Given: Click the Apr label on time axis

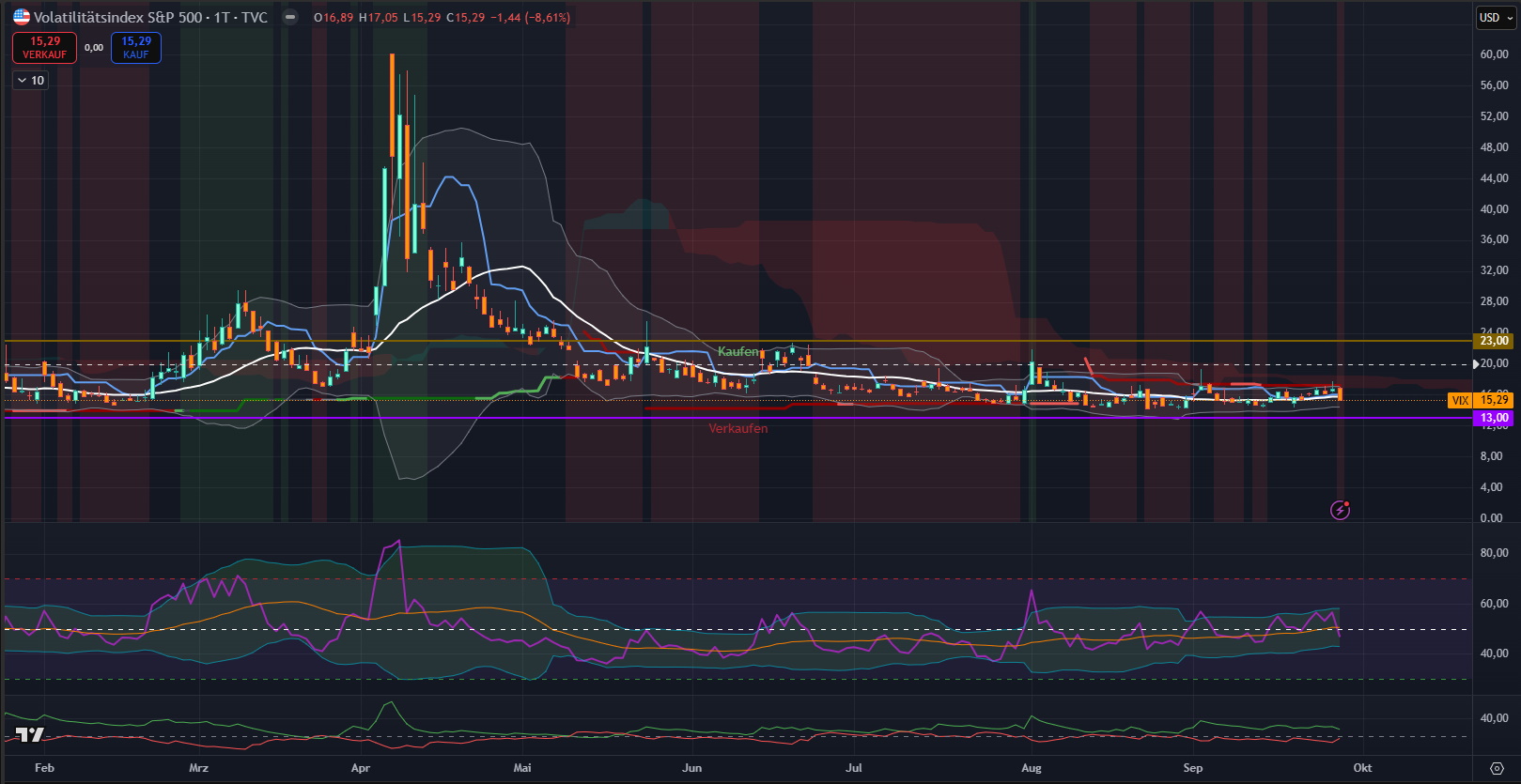Looking at the screenshot, I should click(x=360, y=768).
